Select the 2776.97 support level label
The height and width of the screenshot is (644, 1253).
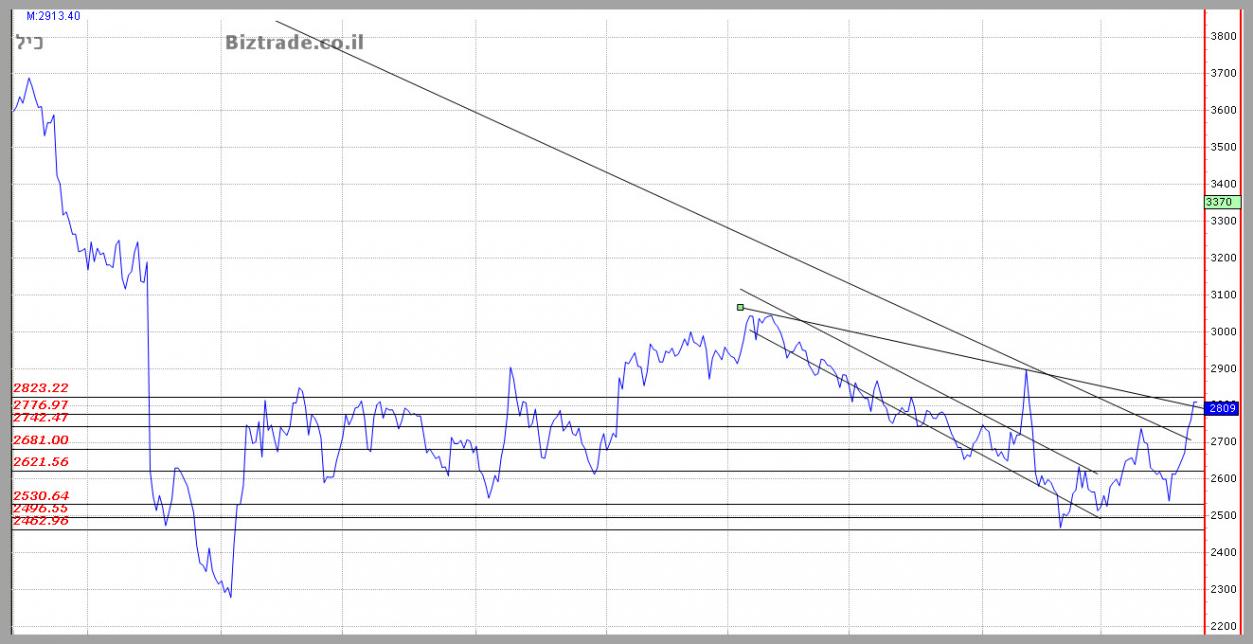tap(40, 404)
